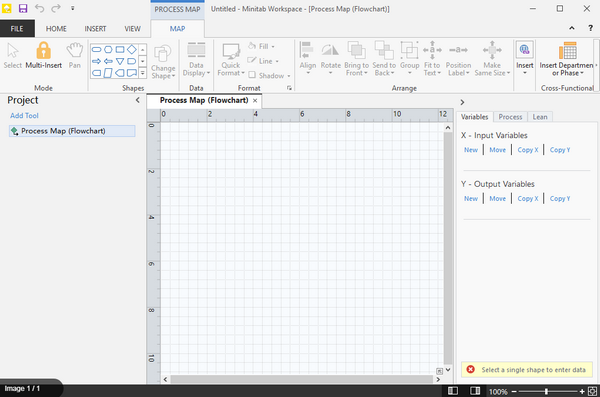Click New under Y - Output Variables
The image size is (600, 397).
[x=471, y=198]
